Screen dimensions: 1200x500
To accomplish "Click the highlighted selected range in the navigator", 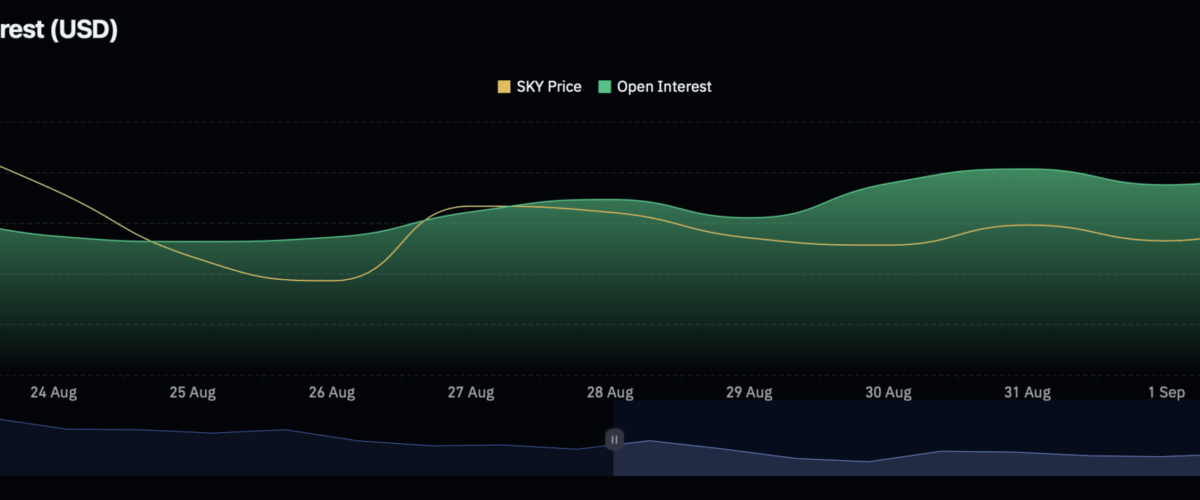I will click(x=900, y=440).
